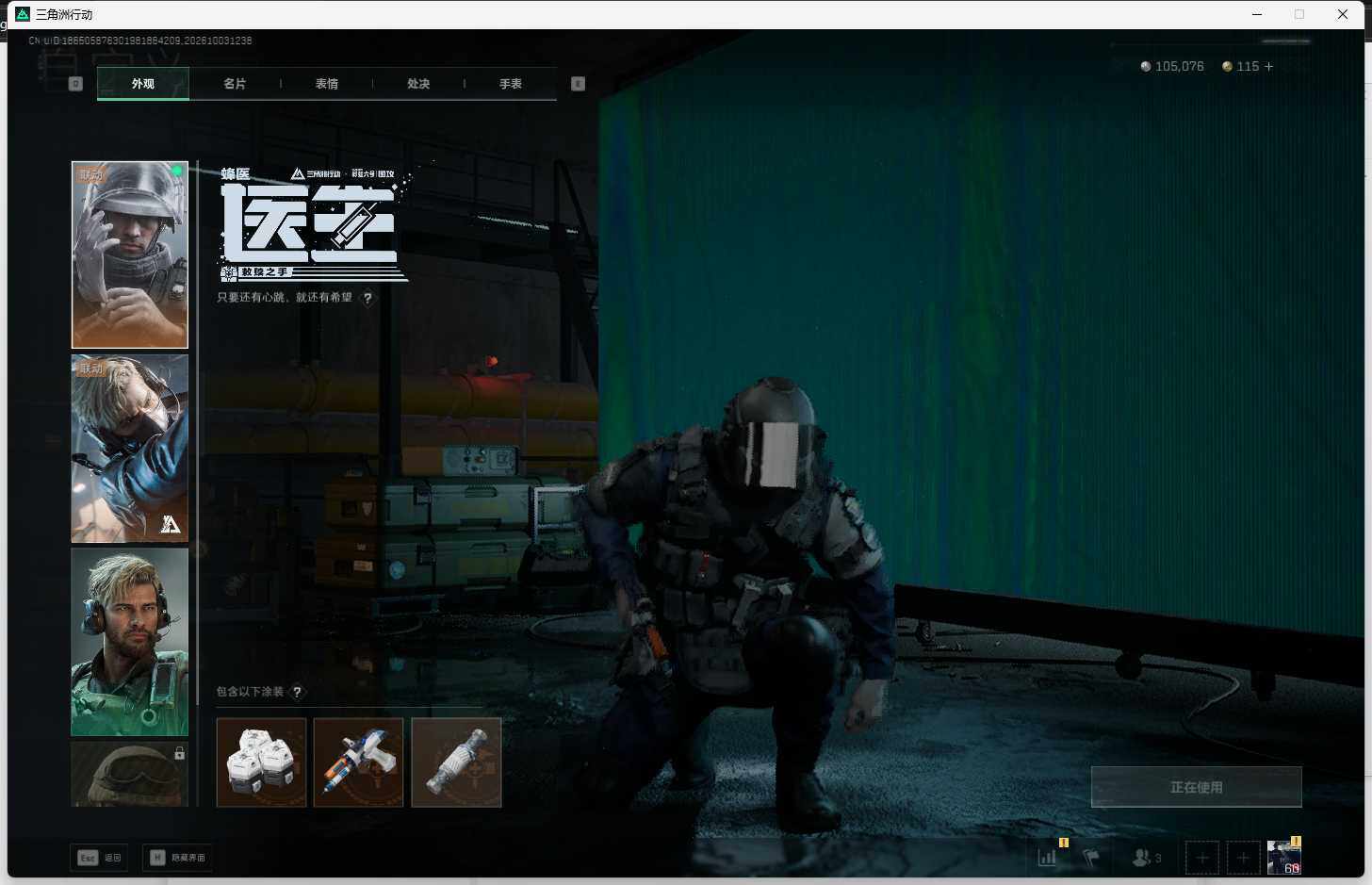
Task: Add currency via plus next to 115
Action: tap(1268, 67)
